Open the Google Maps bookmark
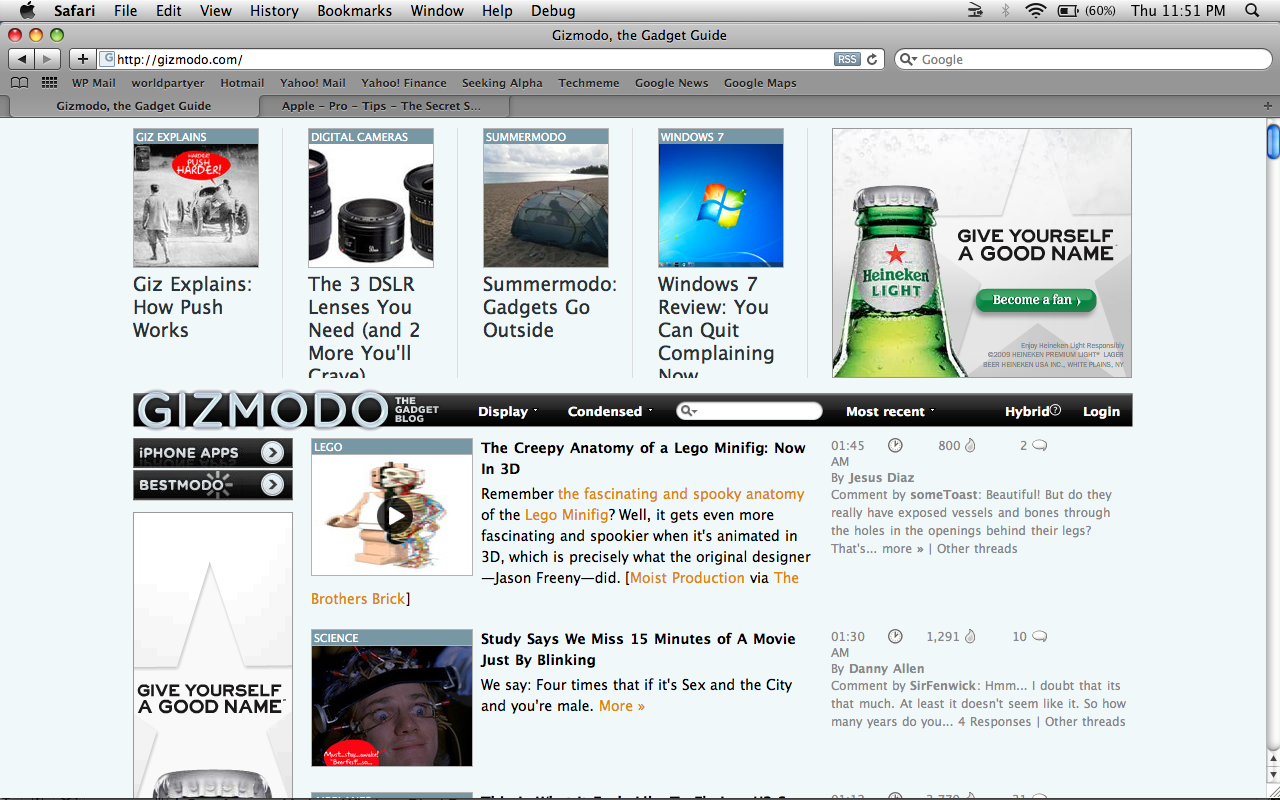The image size is (1280, 800). tap(760, 83)
